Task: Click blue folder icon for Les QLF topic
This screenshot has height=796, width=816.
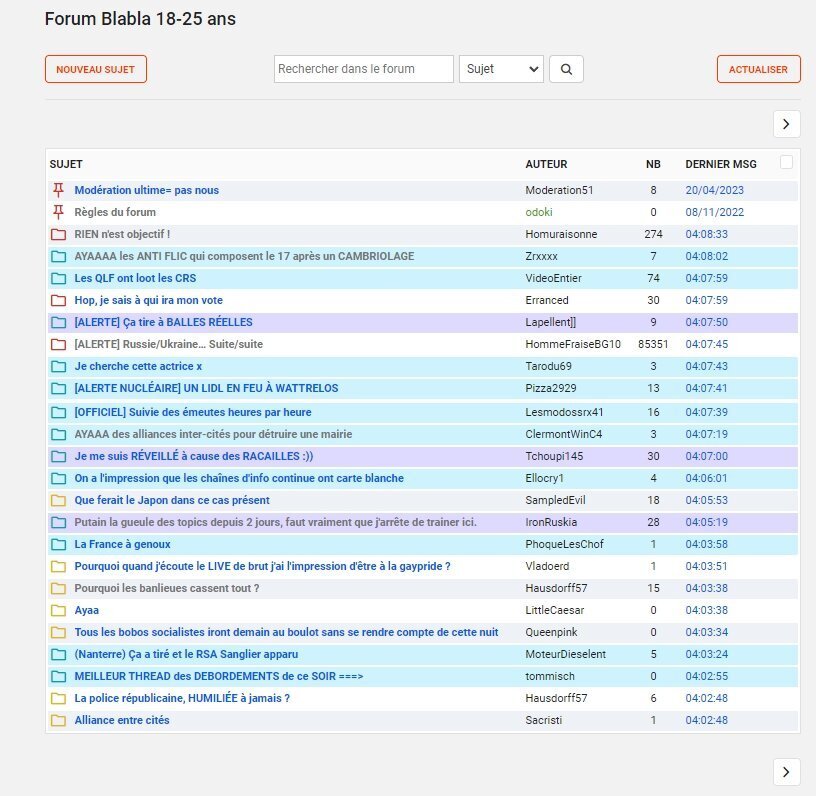Action: pos(58,278)
